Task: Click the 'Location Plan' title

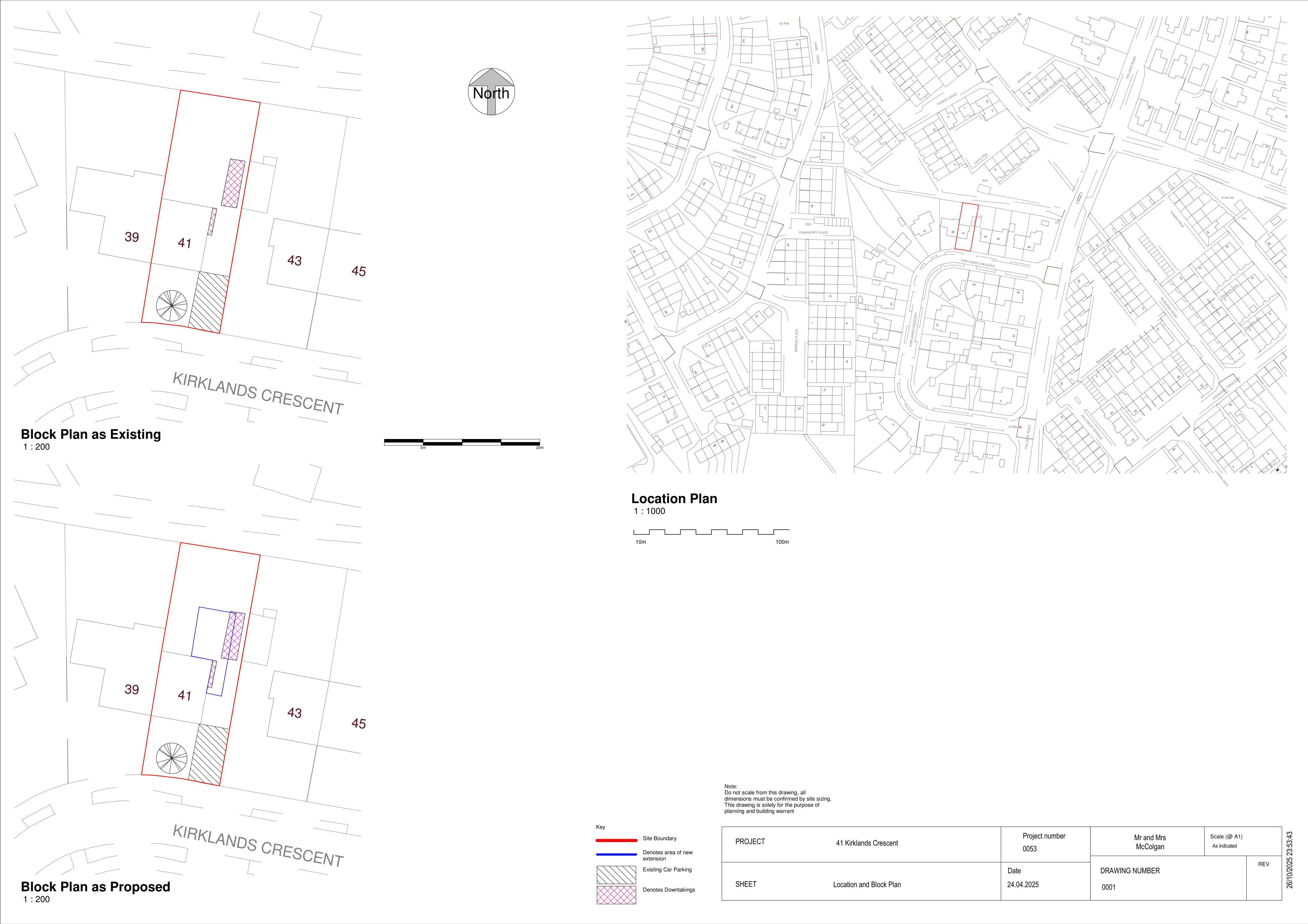Action: [674, 498]
